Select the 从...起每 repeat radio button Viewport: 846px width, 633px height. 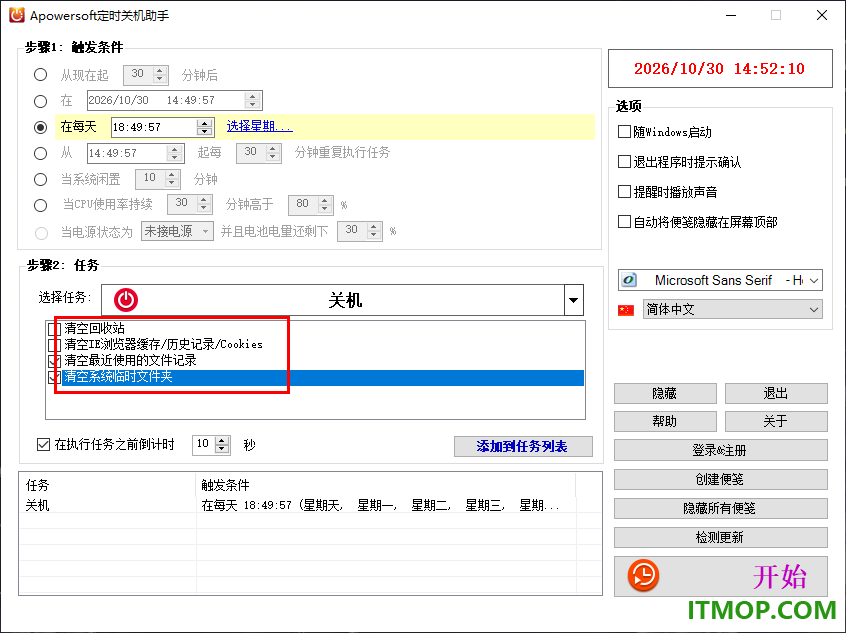[x=40, y=153]
